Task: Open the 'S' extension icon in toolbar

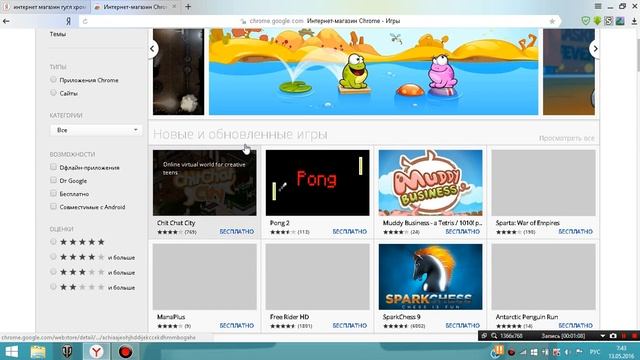Action: [609, 21]
